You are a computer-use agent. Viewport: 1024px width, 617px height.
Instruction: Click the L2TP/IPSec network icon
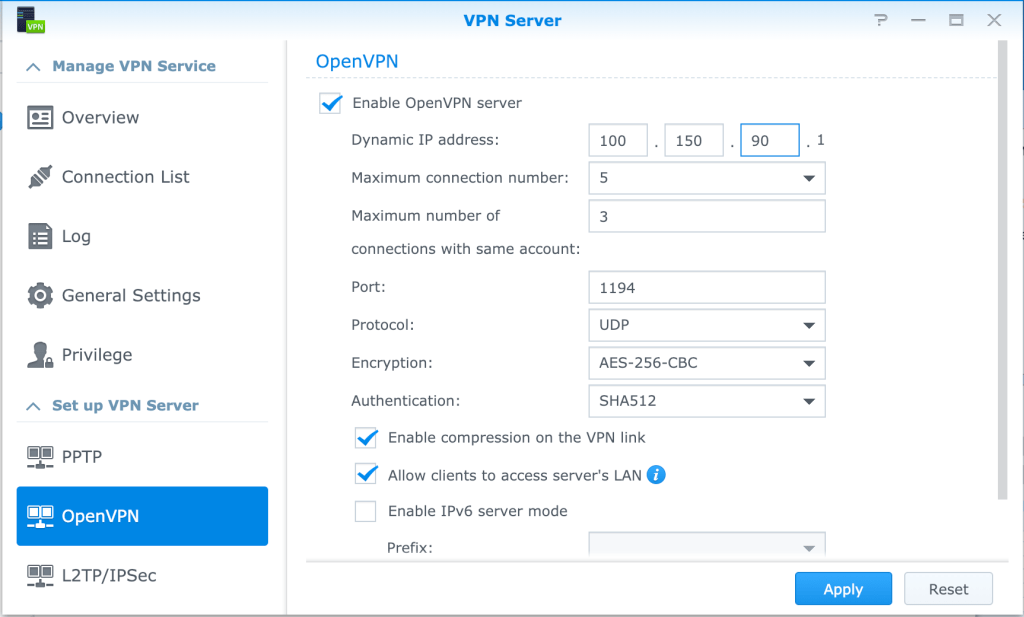[x=40, y=576]
